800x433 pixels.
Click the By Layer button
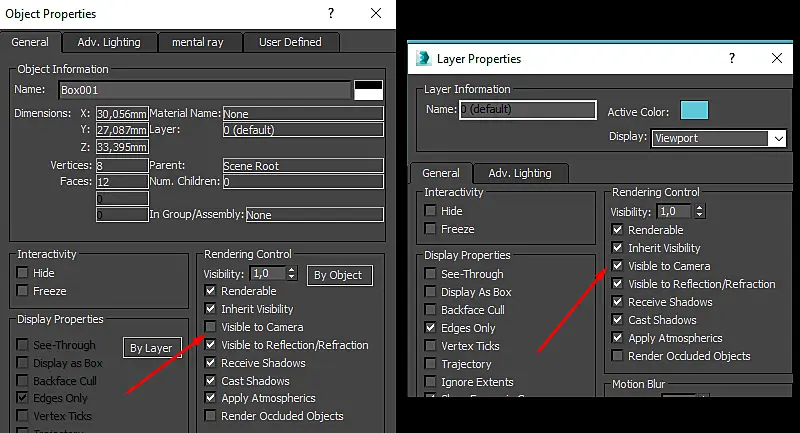(x=151, y=348)
